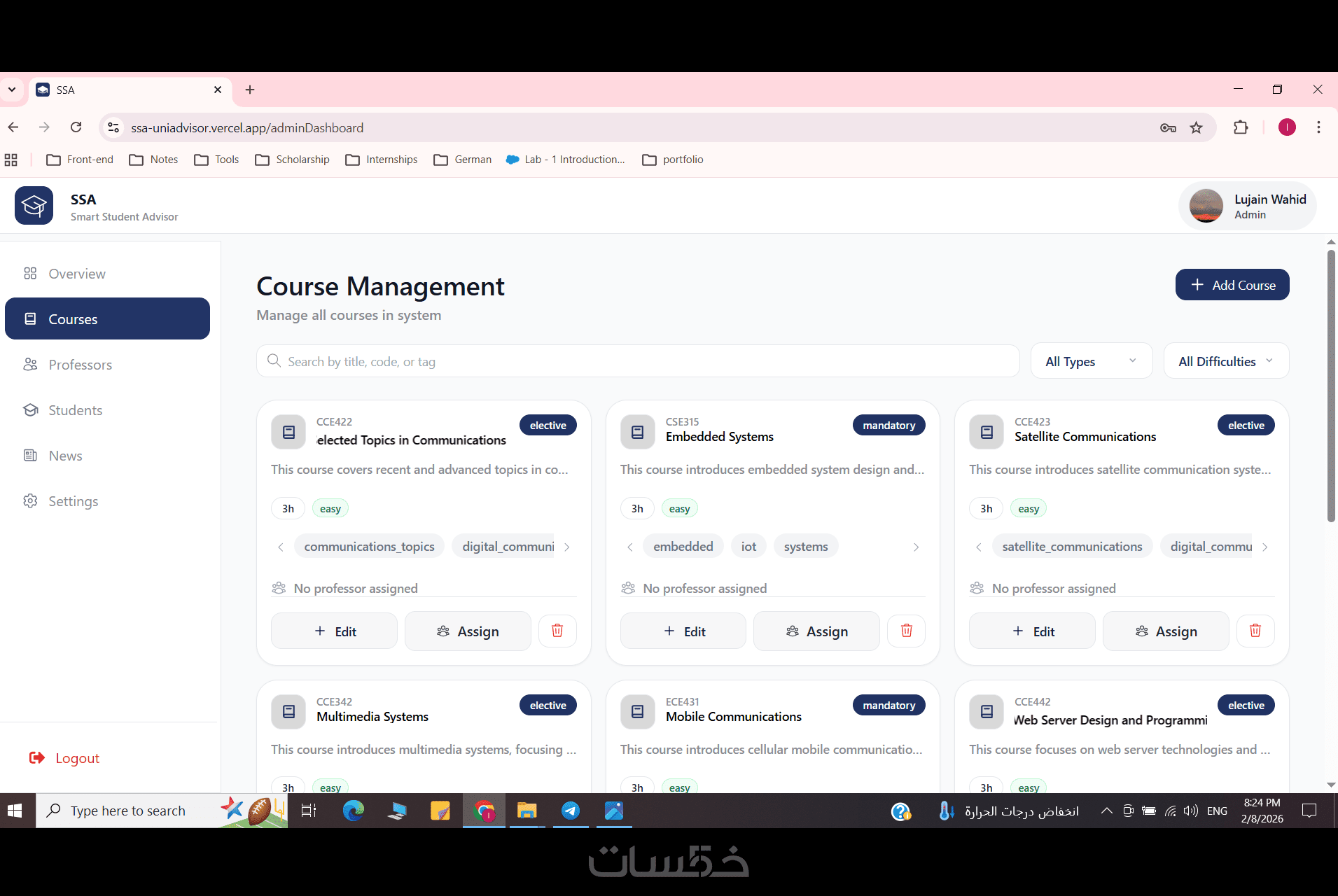Open Telegram from the taskbar
This screenshot has width=1338, height=896.
tap(571, 811)
